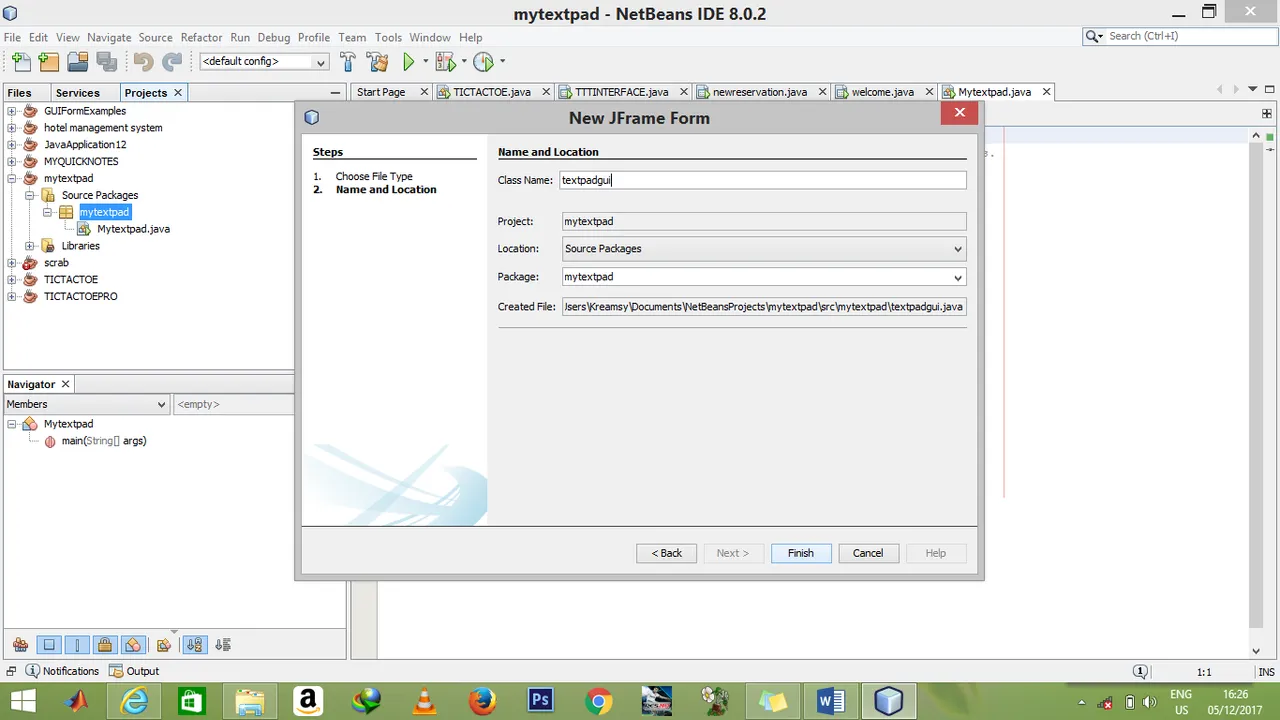Select Mytextpad.java in Projects tree

[x=124, y=229]
